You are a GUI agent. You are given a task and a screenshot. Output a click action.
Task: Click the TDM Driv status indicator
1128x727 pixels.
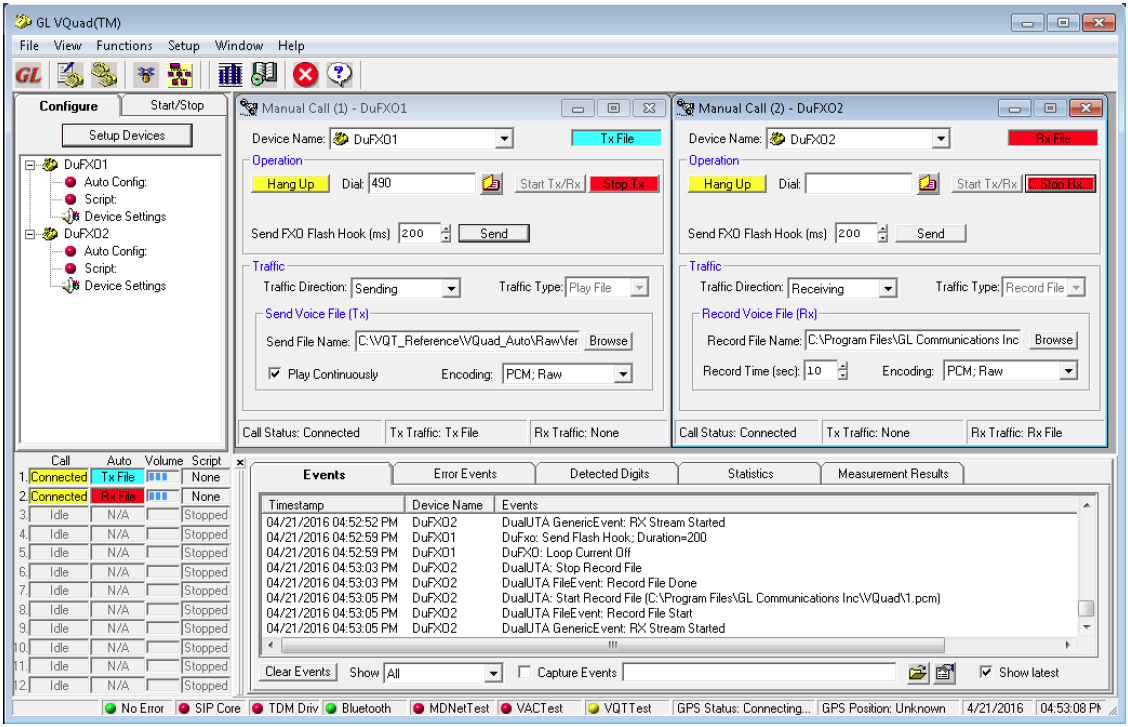pos(286,708)
